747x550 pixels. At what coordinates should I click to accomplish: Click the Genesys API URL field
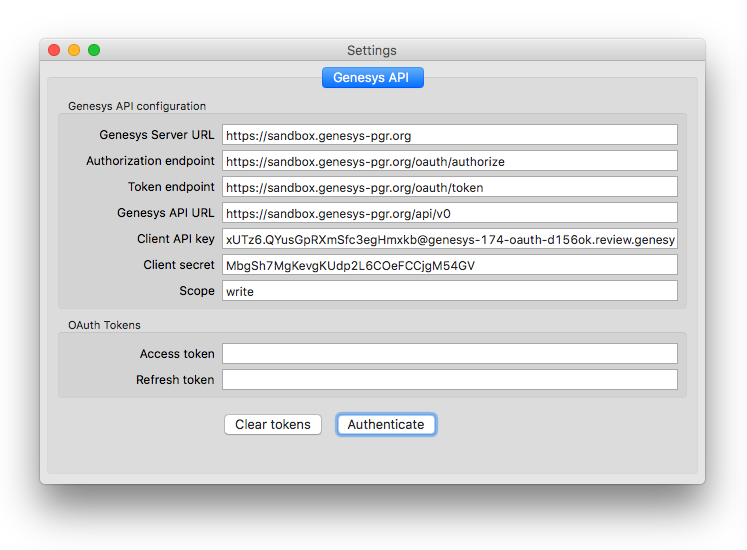[450, 213]
